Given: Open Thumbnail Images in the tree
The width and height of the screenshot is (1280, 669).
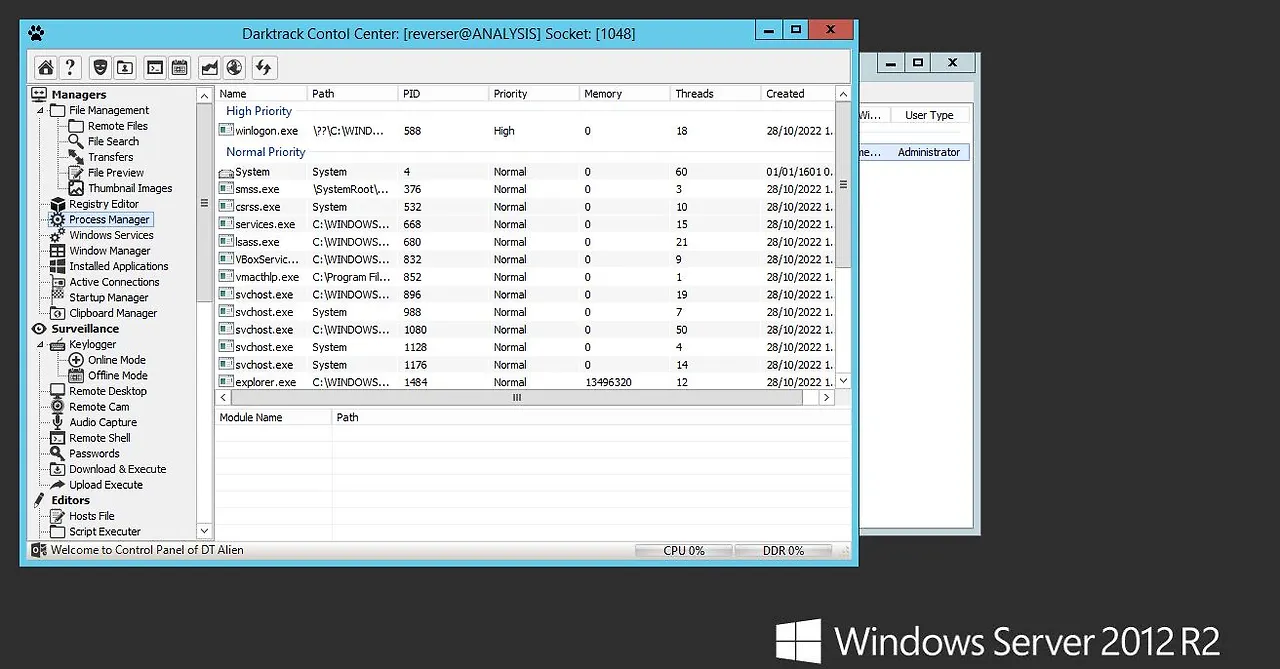Looking at the screenshot, I should tap(130, 188).
